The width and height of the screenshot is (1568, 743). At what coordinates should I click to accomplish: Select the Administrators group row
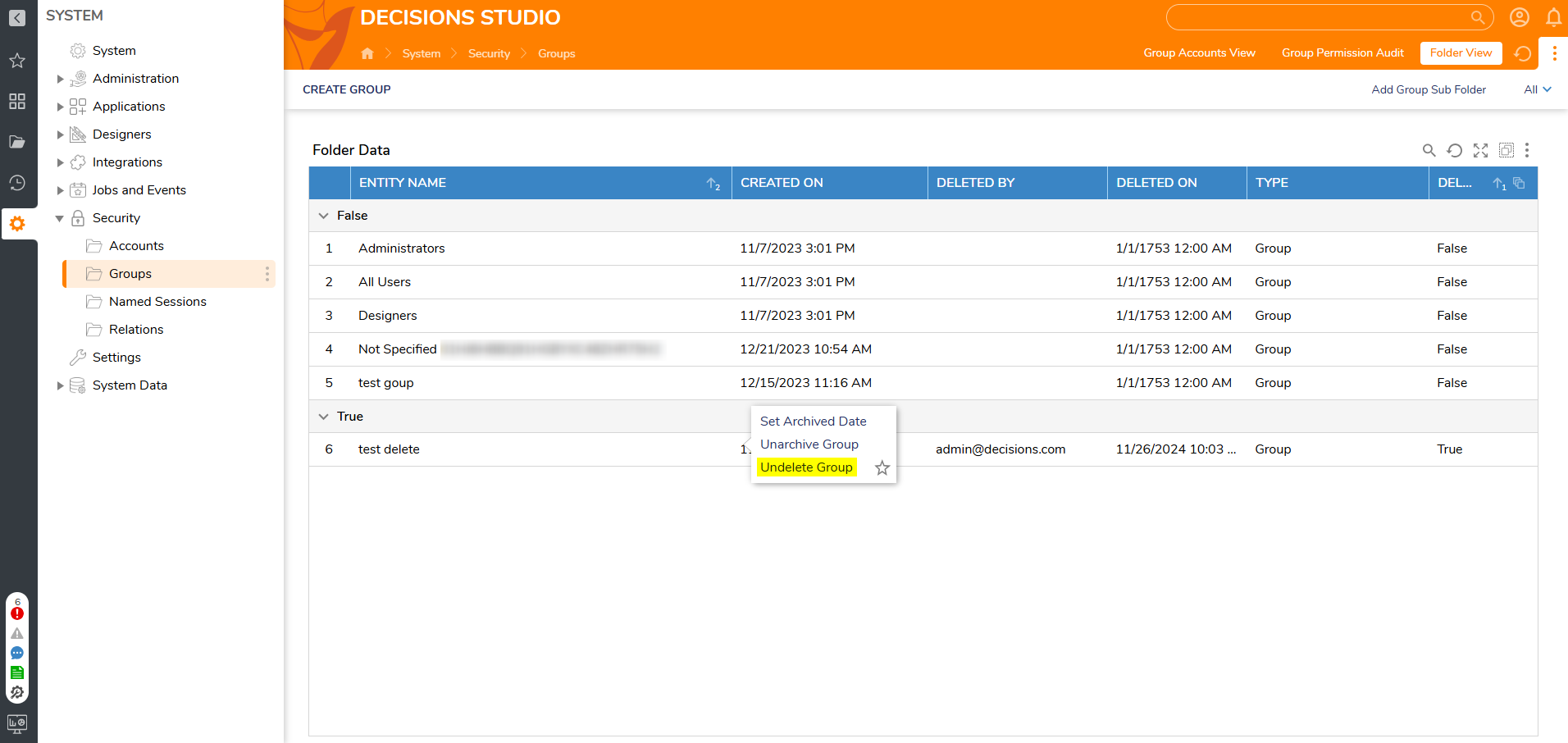click(x=923, y=248)
